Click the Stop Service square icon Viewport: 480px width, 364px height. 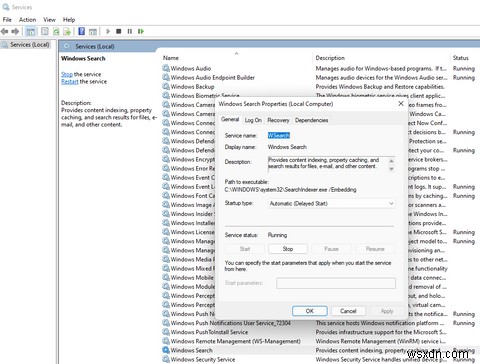118,31
